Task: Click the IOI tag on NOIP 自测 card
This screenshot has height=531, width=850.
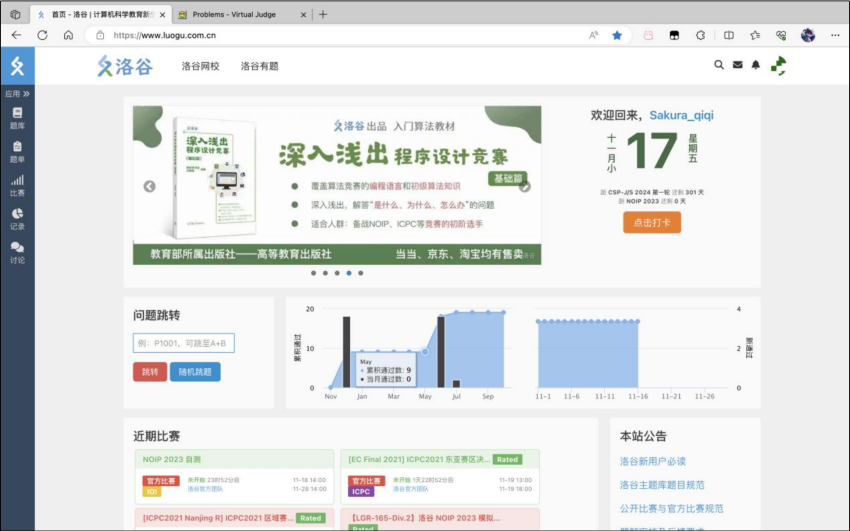Action: pyautogui.click(x=152, y=491)
